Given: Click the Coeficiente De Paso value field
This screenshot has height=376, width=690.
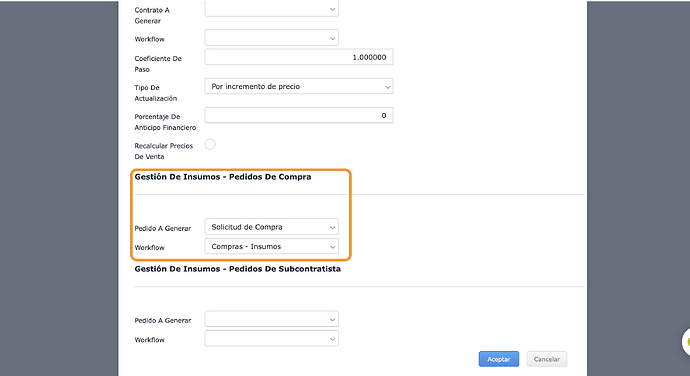Looking at the screenshot, I should [x=299, y=57].
